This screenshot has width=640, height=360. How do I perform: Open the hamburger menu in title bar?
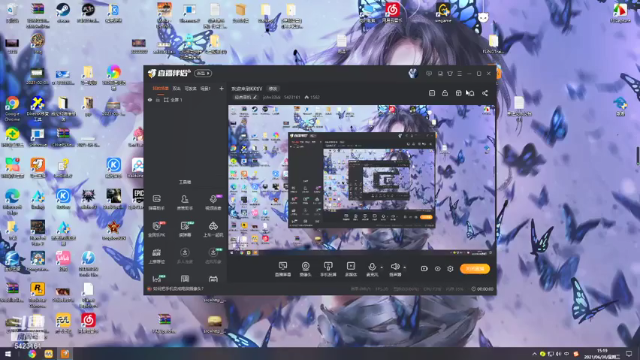[x=460, y=73]
